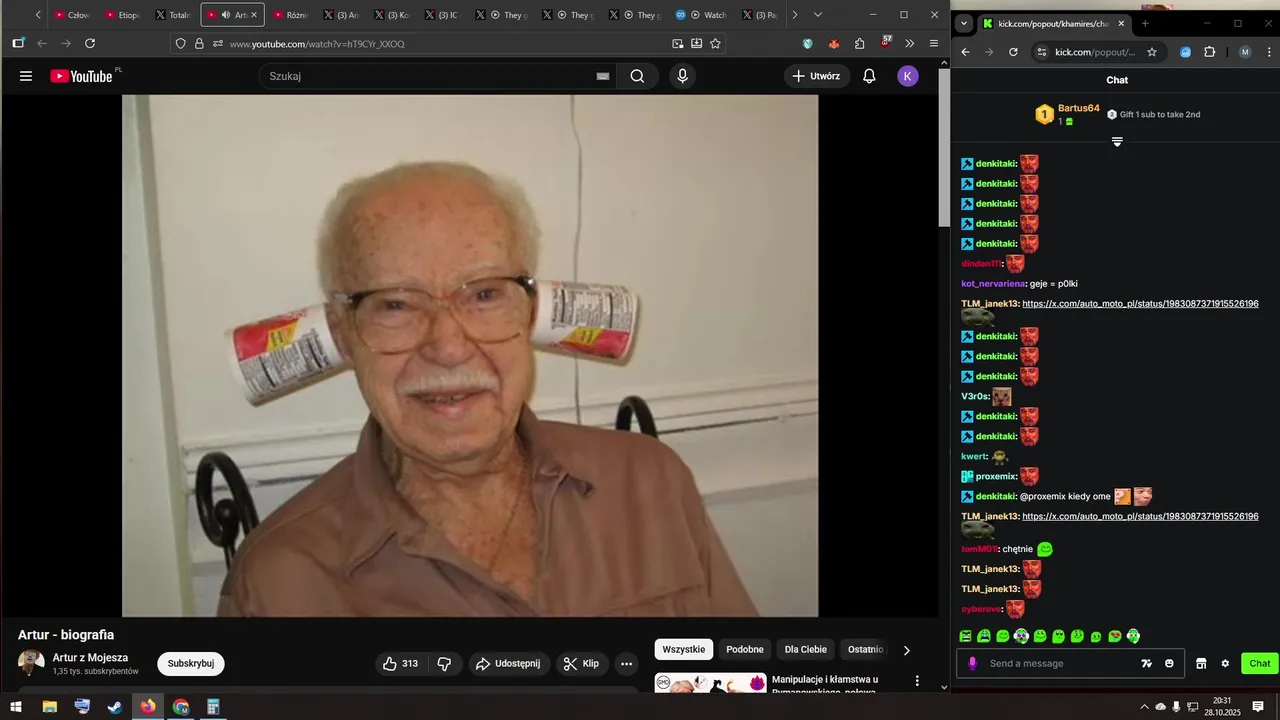Open on-screen keyboard in YouTube search
The width and height of the screenshot is (1280, 720).
603,76
